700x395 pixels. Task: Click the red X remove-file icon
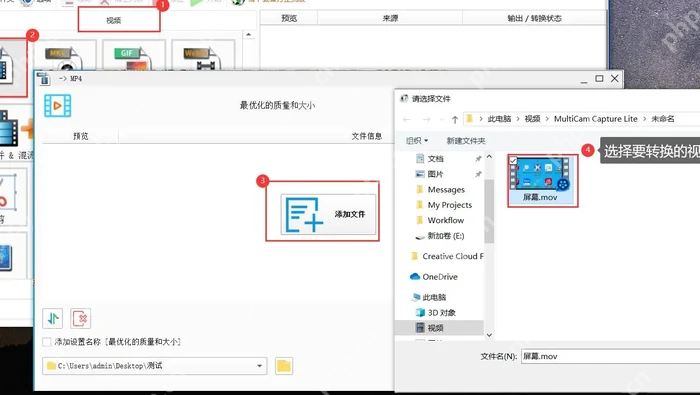coord(80,318)
